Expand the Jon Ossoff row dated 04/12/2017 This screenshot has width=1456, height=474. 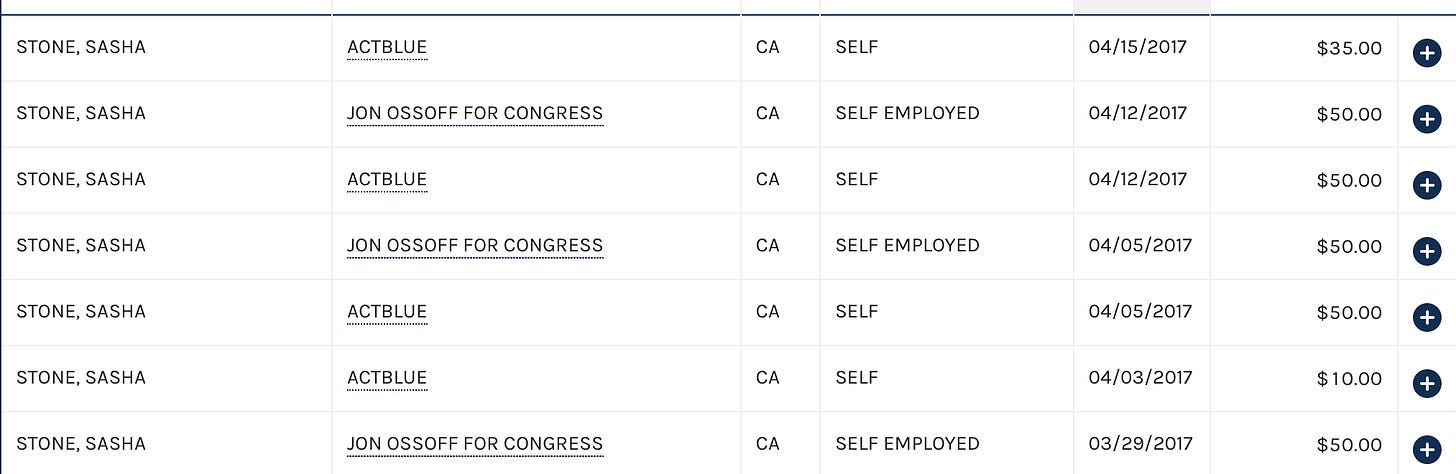click(x=1427, y=119)
